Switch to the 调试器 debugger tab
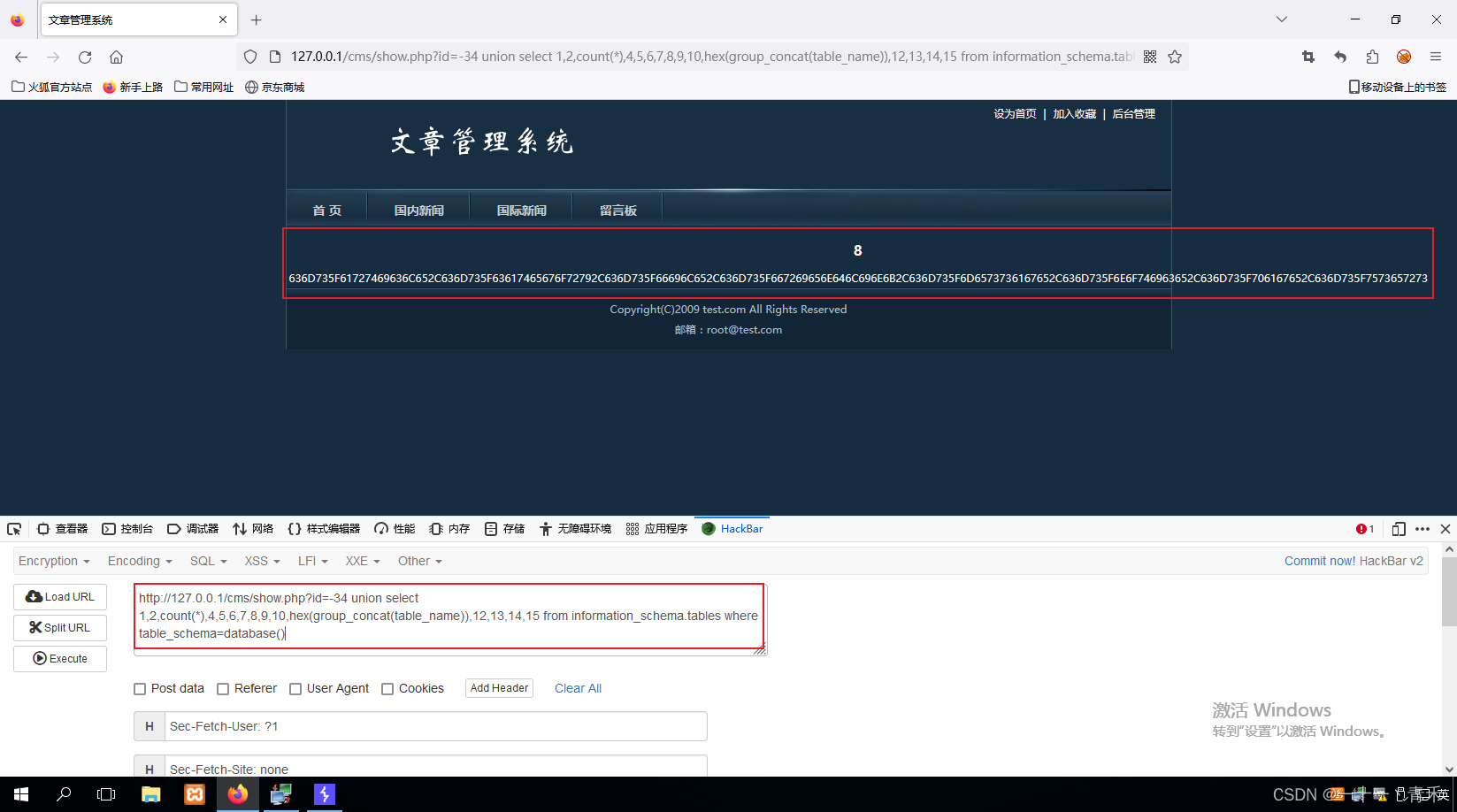 [x=193, y=529]
